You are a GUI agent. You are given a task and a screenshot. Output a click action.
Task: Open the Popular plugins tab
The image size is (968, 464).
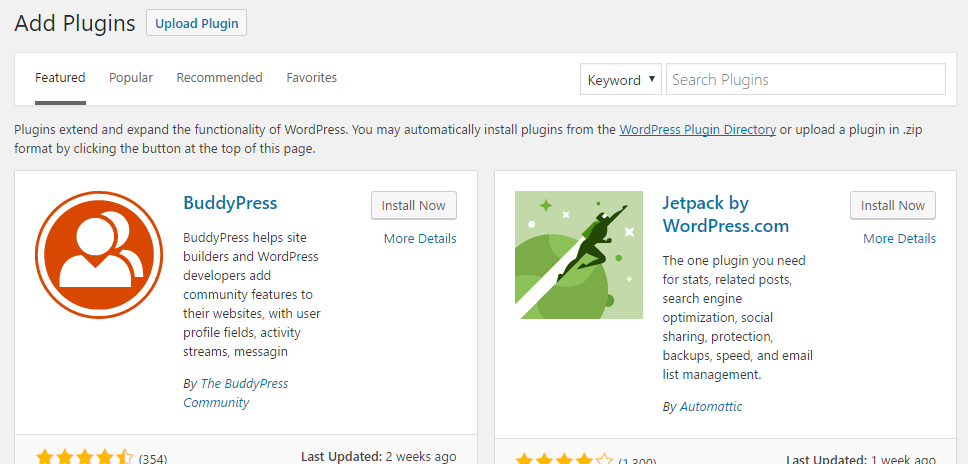(x=131, y=78)
